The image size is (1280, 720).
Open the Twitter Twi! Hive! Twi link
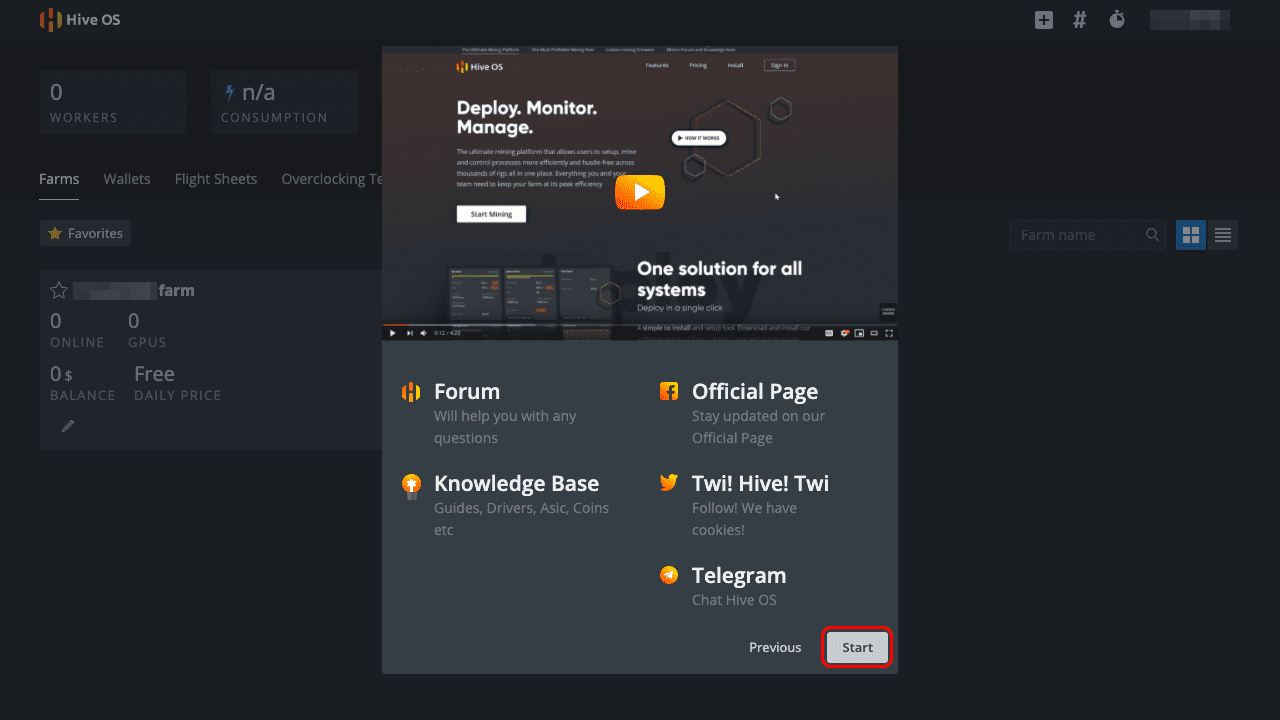point(759,484)
